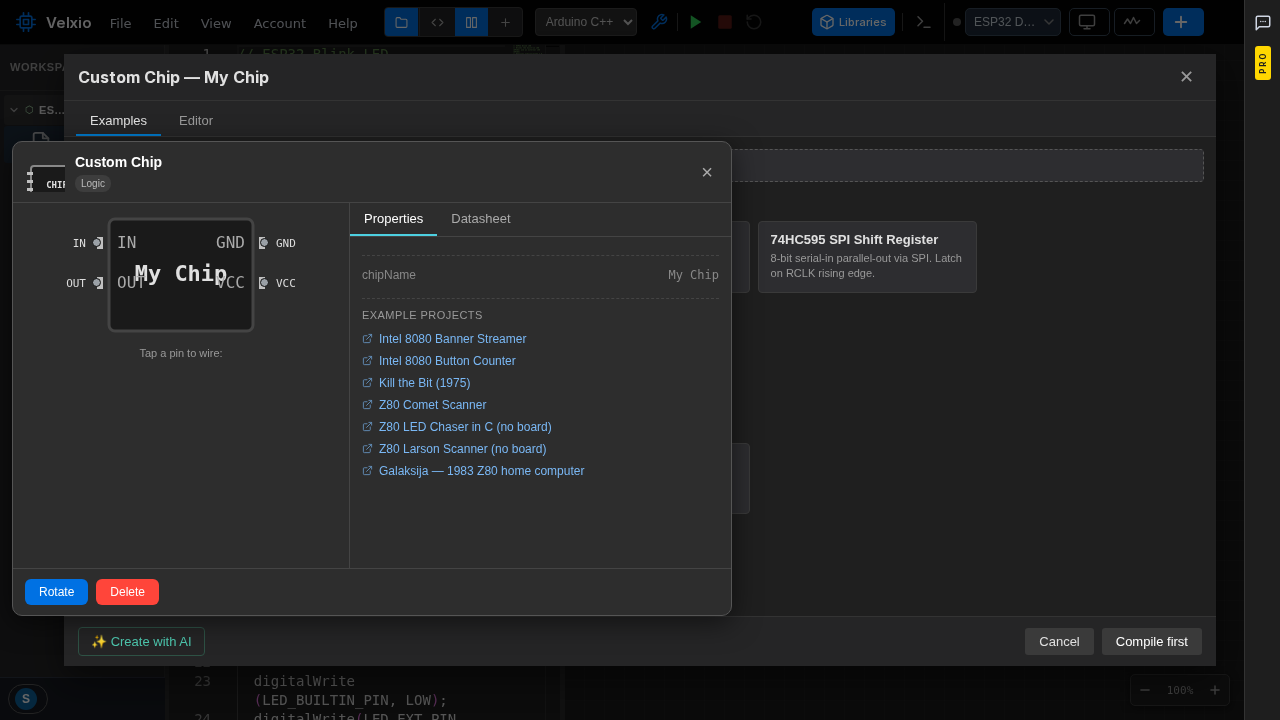Screen dimensions: 1280x720
Task: Zoom out with minus icon
Action: click(x=1145, y=690)
